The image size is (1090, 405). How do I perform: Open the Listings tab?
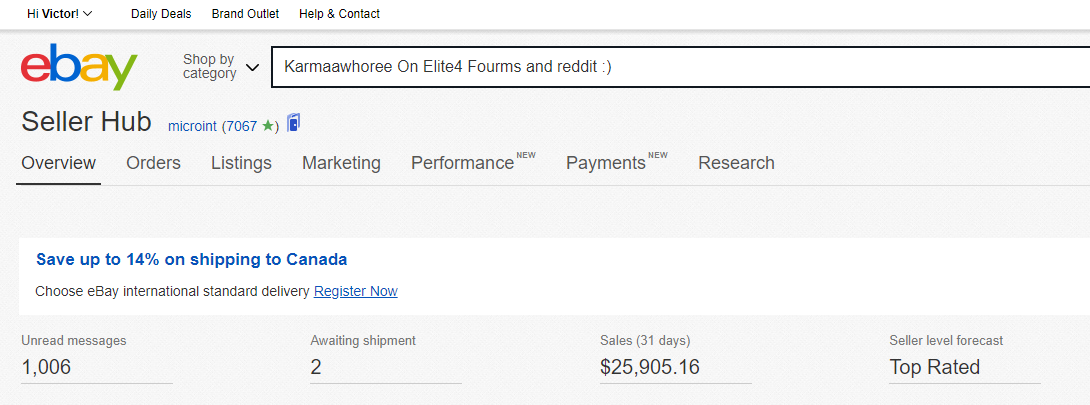pos(241,163)
